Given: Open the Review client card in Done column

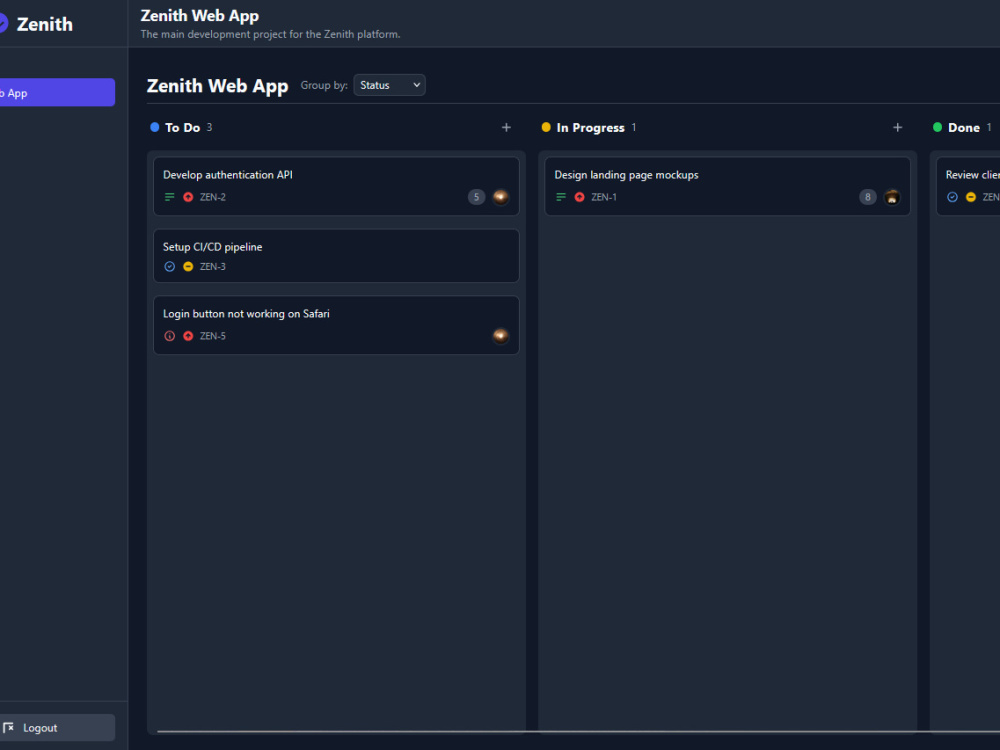Looking at the screenshot, I should (968, 186).
